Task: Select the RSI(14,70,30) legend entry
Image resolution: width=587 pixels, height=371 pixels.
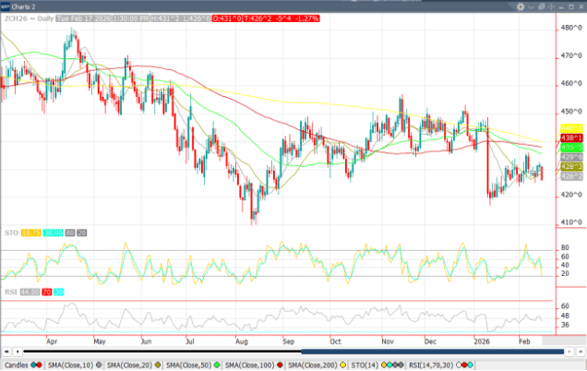Action: coord(441,365)
